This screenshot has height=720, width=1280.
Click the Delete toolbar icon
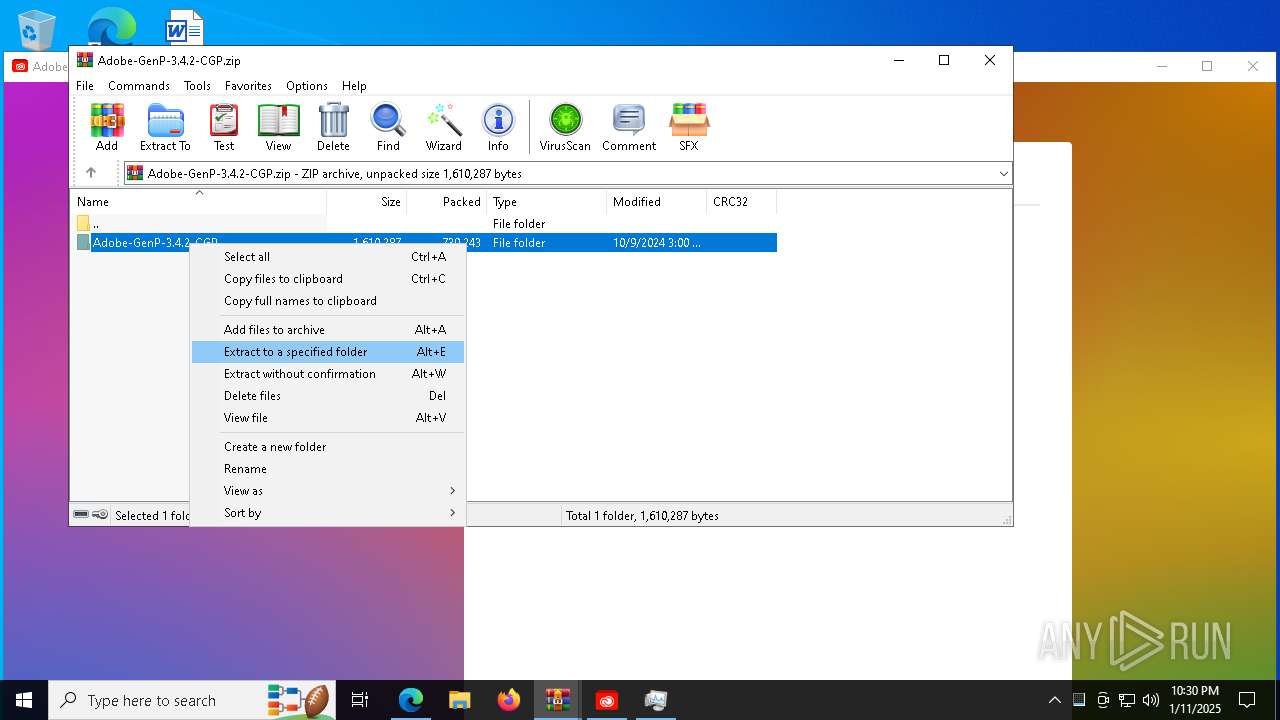(333, 127)
